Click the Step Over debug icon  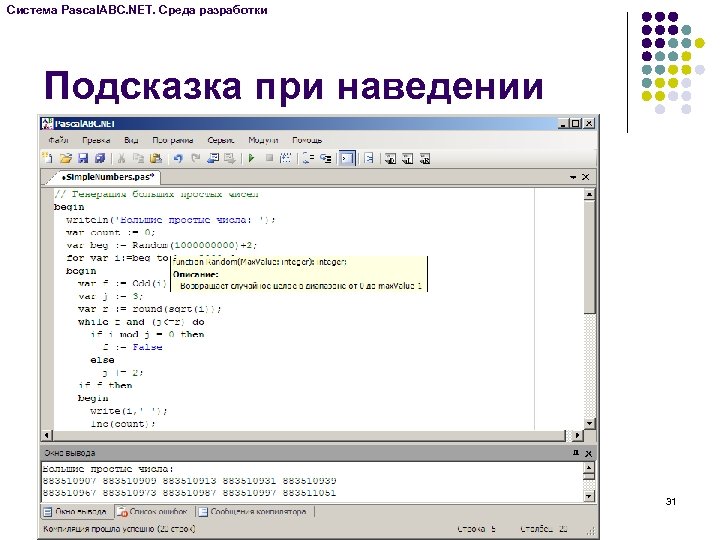pos(308,158)
